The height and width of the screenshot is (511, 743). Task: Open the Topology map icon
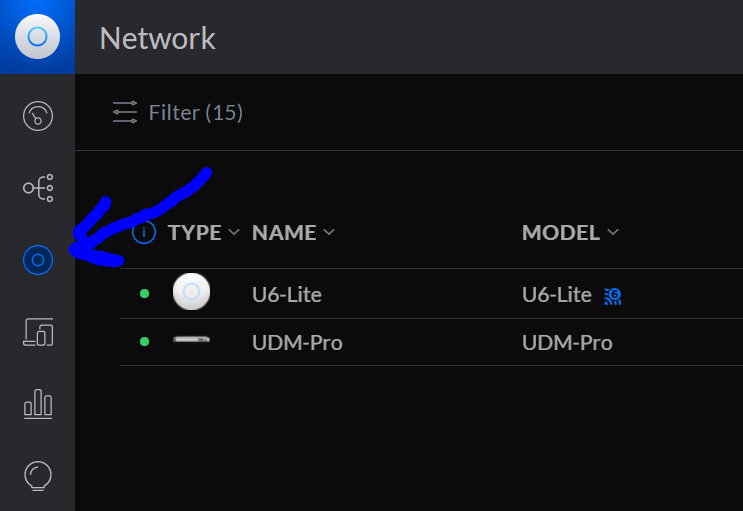37,188
